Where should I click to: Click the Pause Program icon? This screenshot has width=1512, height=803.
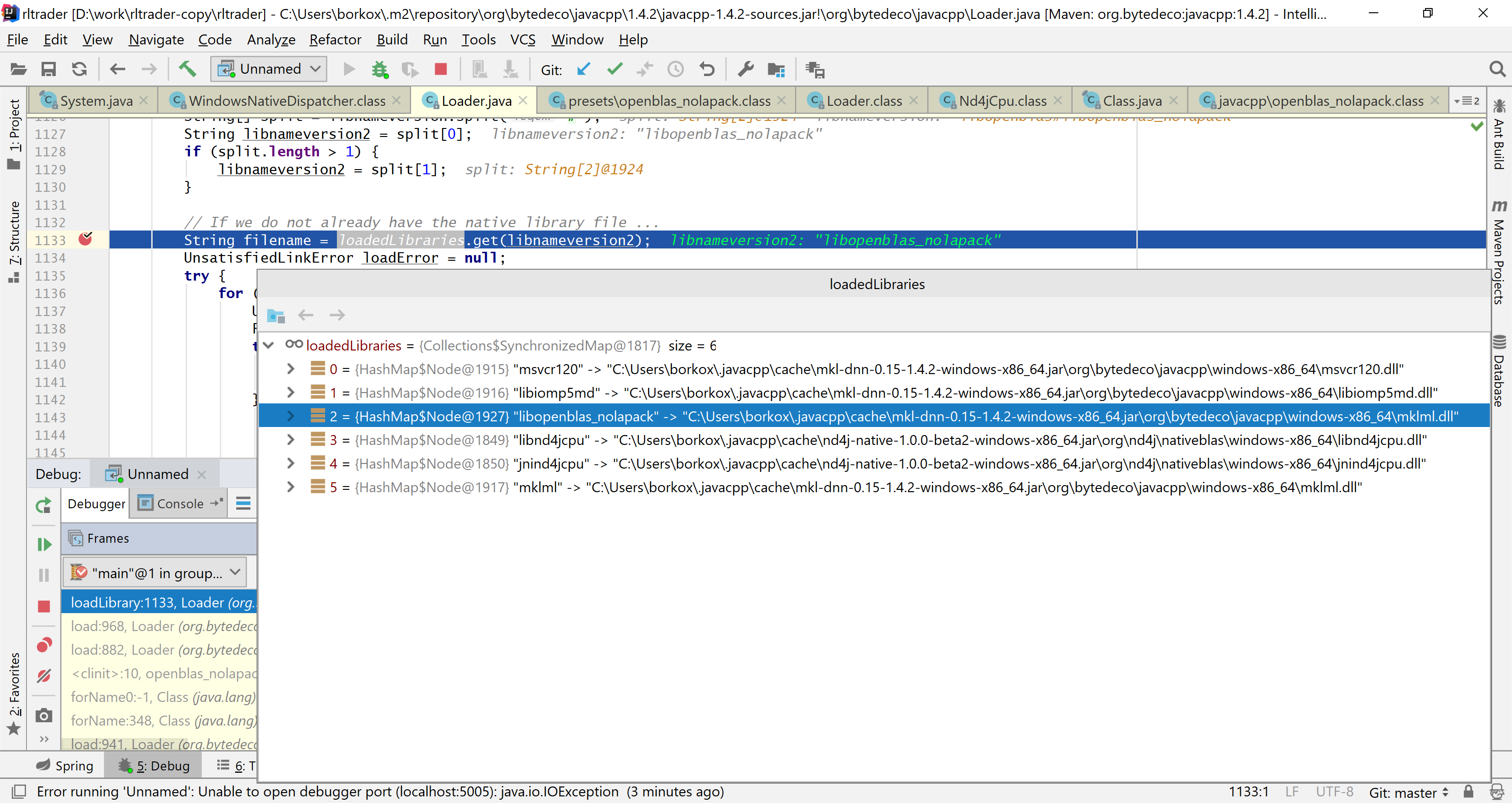(x=44, y=575)
